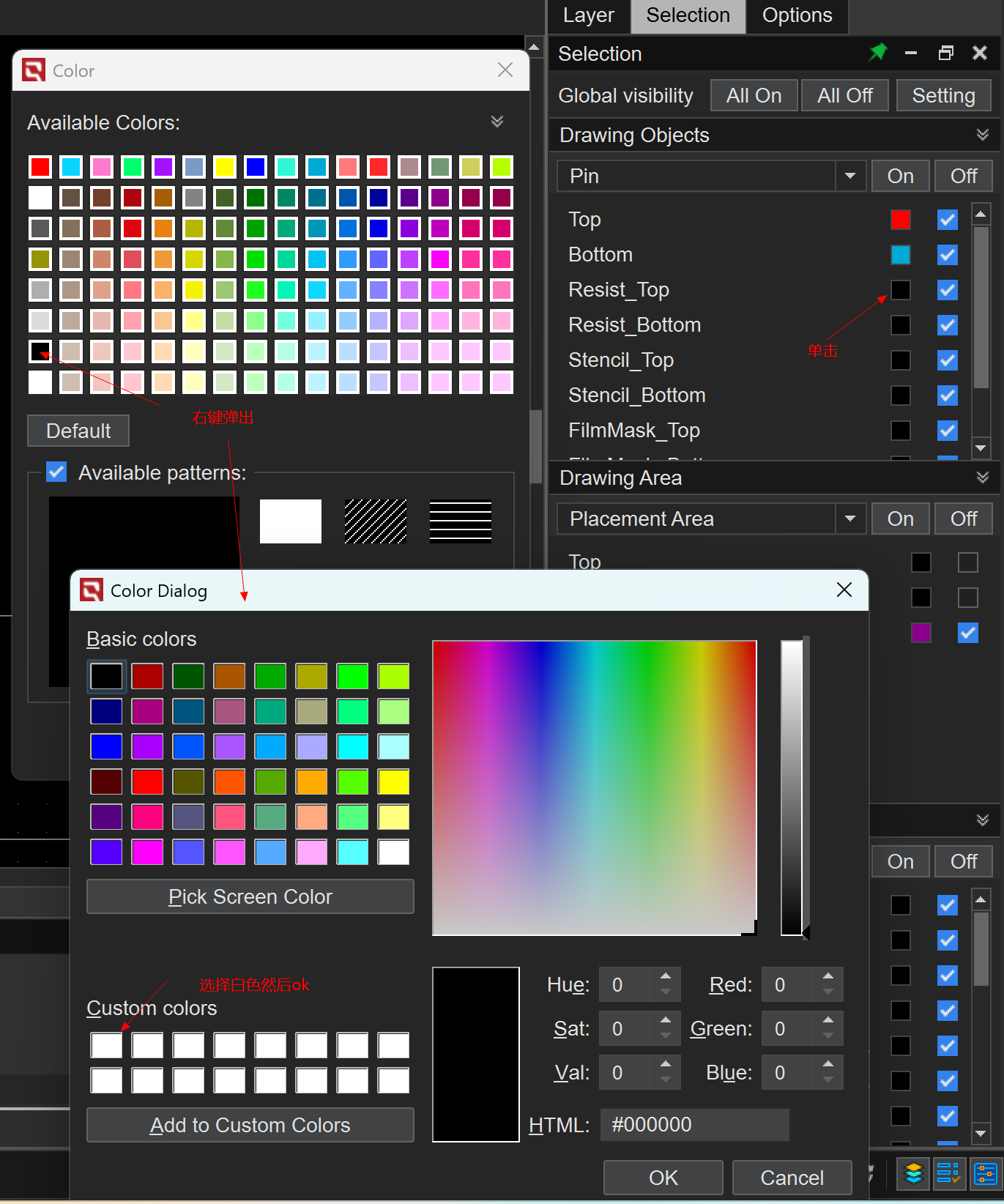Click the checklist icon in bottom toolbar

tap(948, 1173)
